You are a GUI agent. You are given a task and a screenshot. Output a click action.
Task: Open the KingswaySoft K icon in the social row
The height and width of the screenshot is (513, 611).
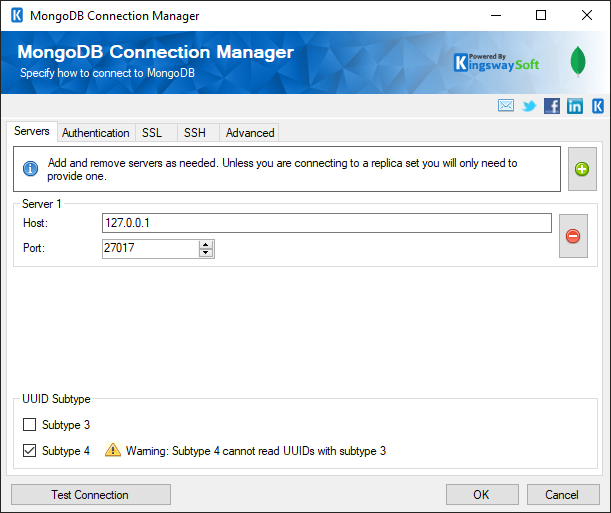(x=598, y=106)
